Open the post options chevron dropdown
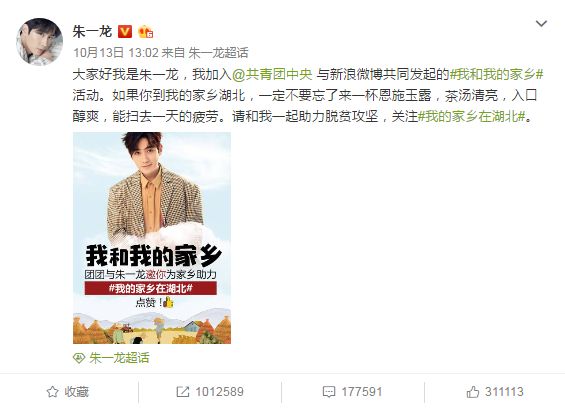Image resolution: width=565 pixels, height=409 pixels. point(541,24)
